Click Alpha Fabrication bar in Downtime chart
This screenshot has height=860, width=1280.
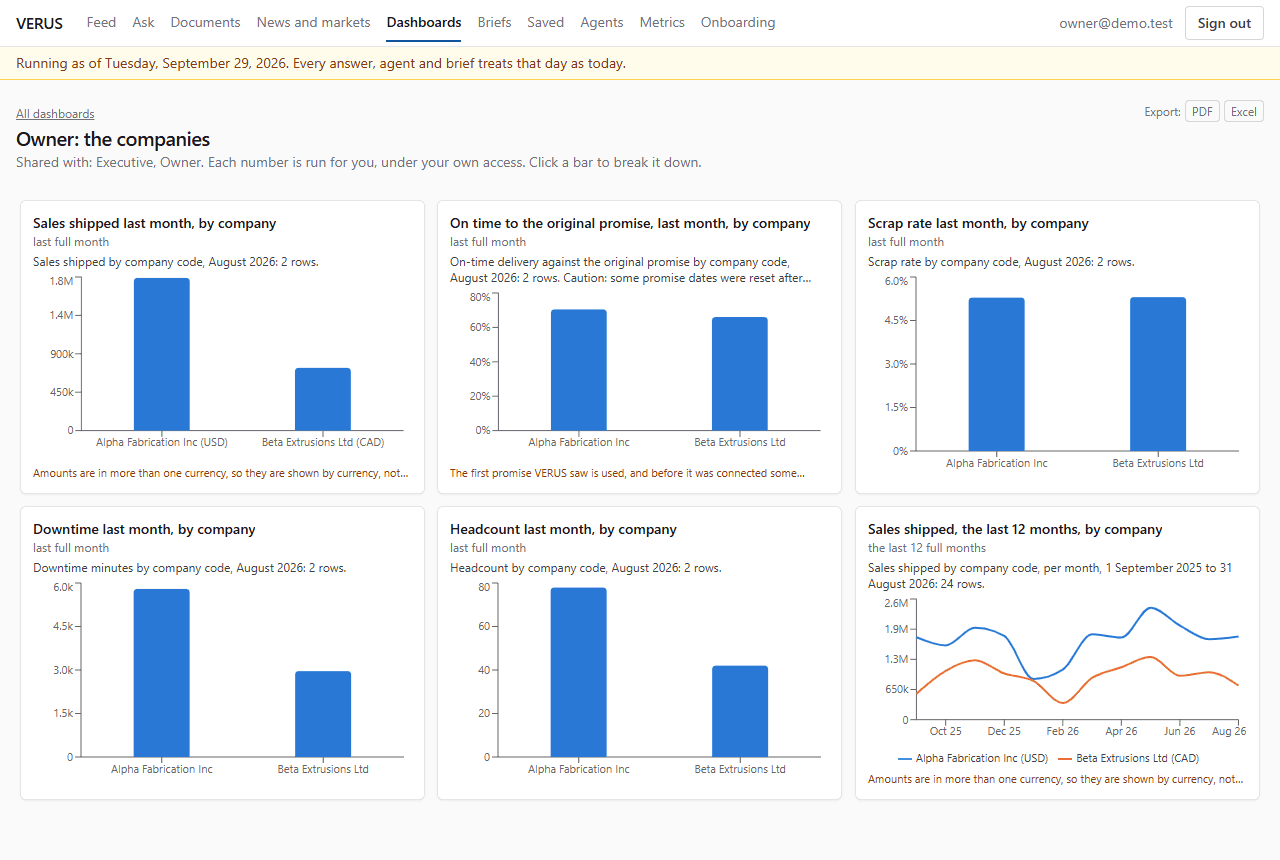click(162, 673)
